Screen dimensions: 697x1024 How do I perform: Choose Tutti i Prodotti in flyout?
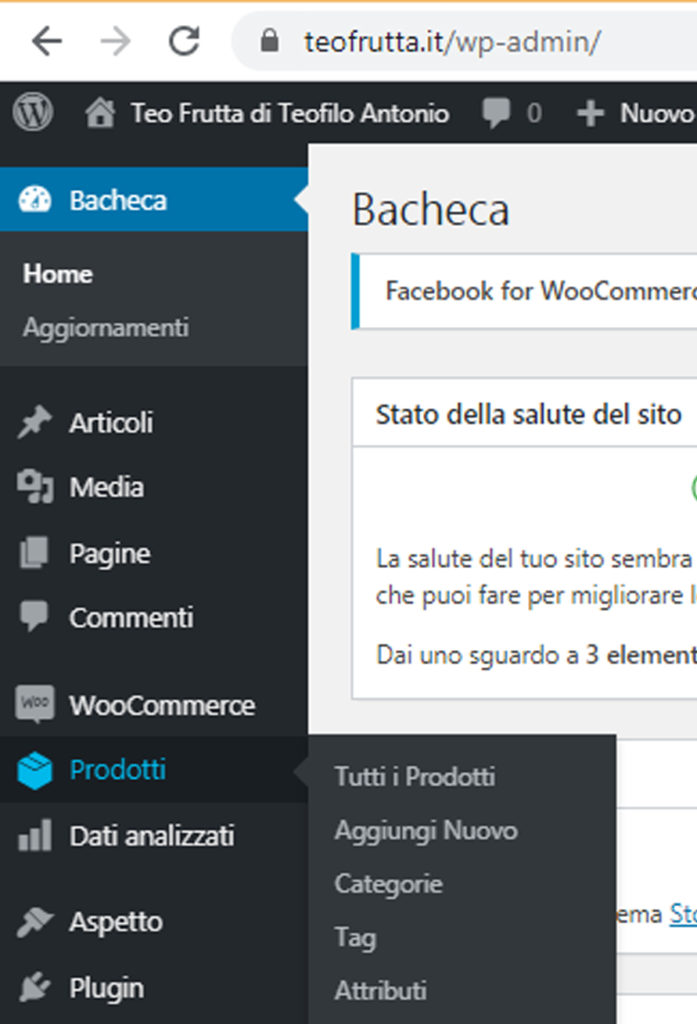point(415,776)
